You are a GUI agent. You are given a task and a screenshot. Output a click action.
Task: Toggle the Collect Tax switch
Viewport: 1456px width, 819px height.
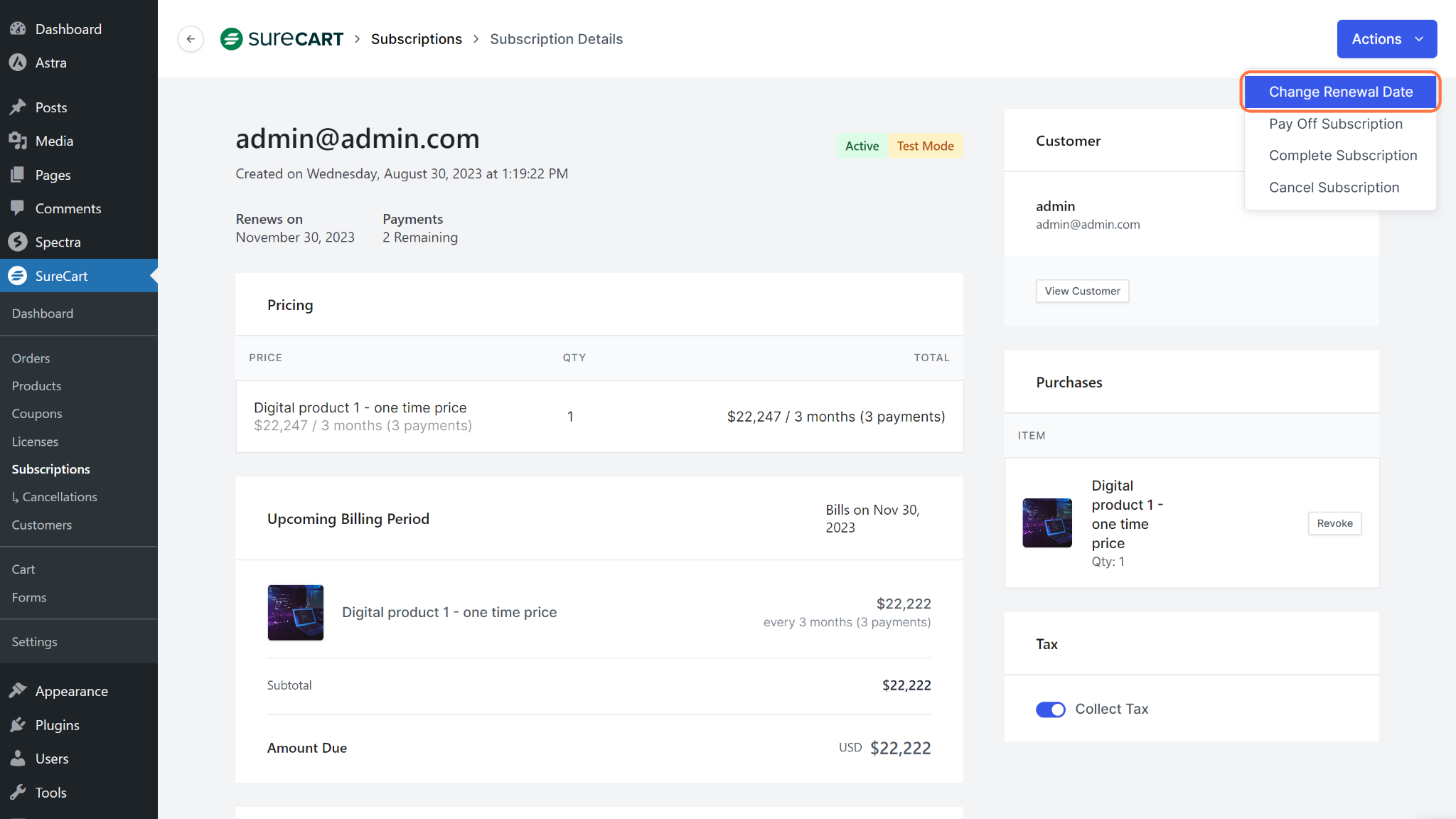pos(1051,710)
